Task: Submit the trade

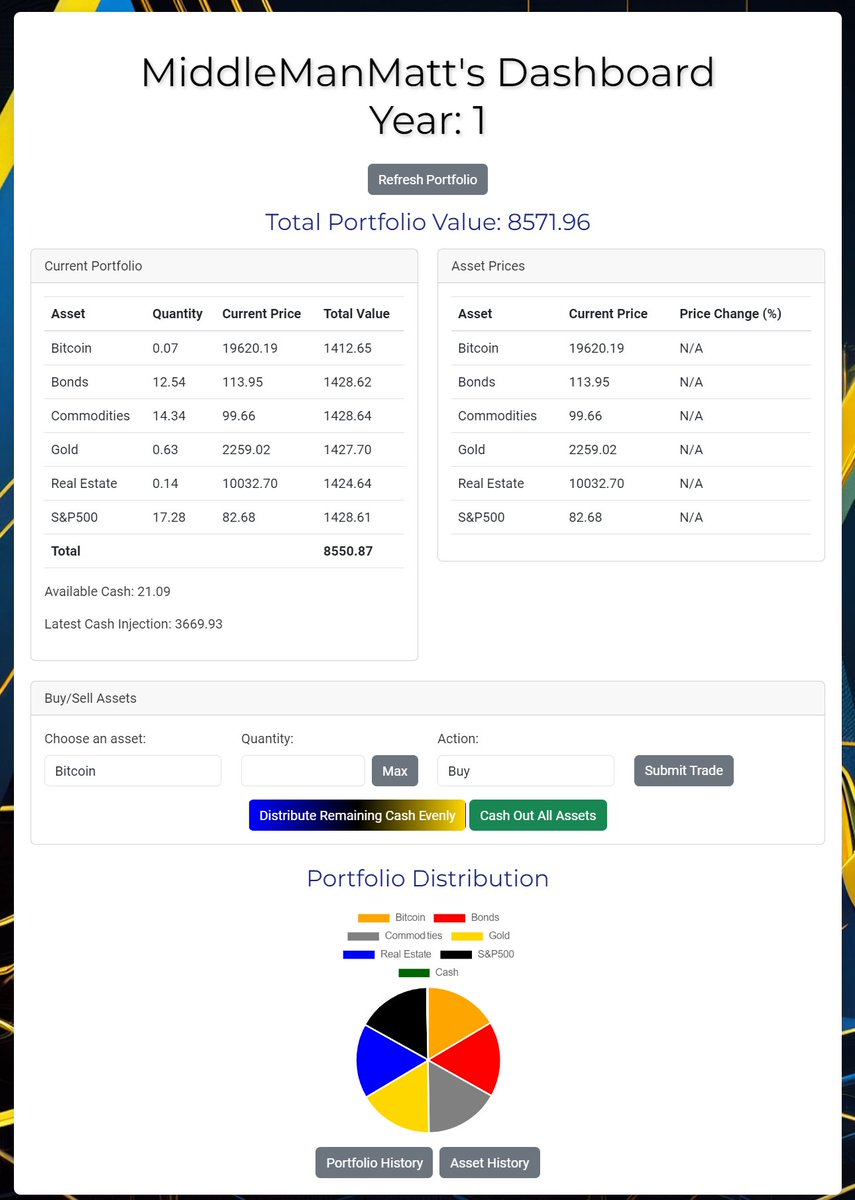Action: 684,770
